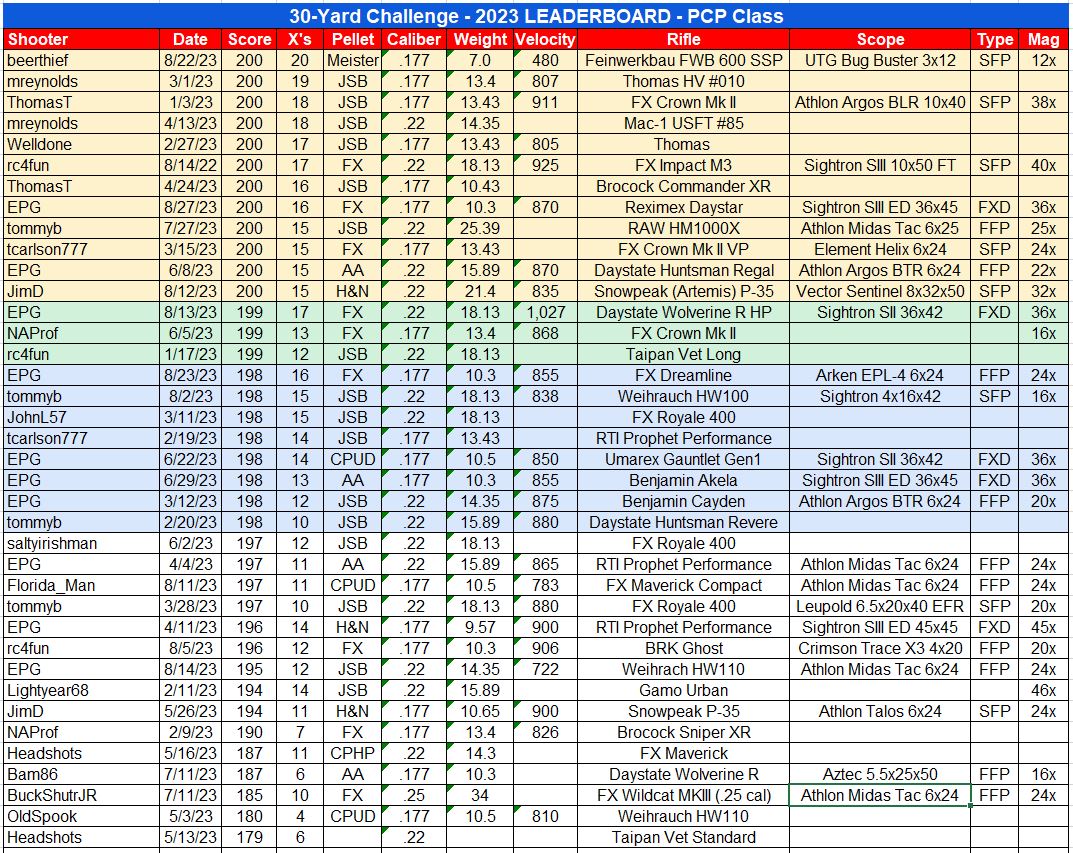This screenshot has width=1073, height=853.
Task: Click the Taipan Vet Standard cell
Action: [683, 837]
